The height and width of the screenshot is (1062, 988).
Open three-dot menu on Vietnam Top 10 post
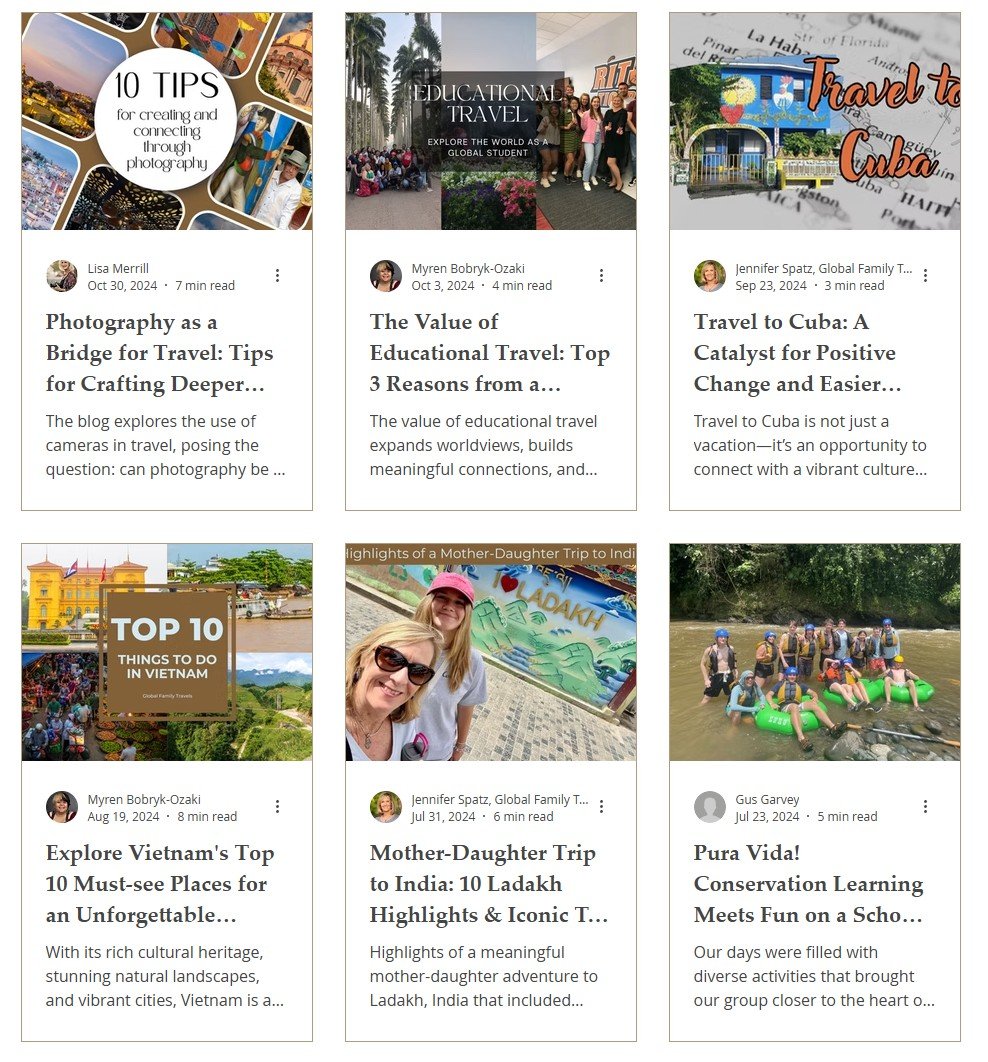pyautogui.click(x=277, y=807)
